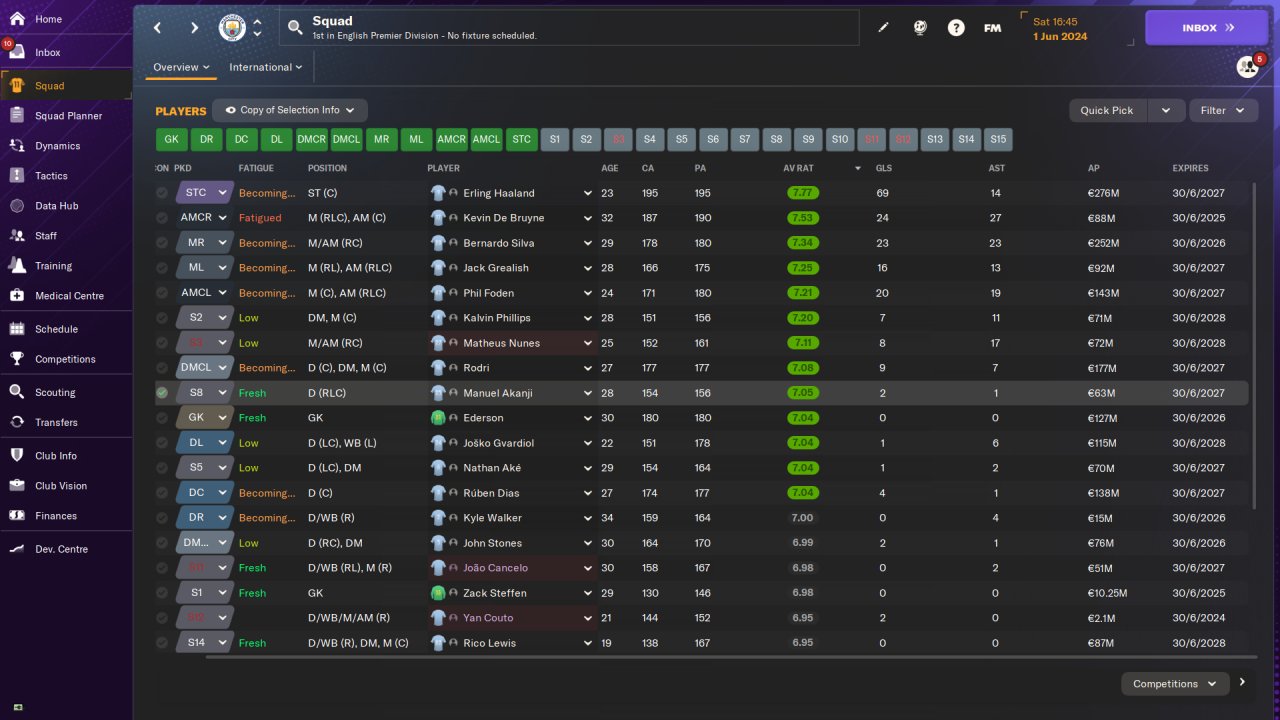The height and width of the screenshot is (720, 1280).
Task: Open Ederson's GK picked position dropdown
Action: pyautogui.click(x=204, y=418)
